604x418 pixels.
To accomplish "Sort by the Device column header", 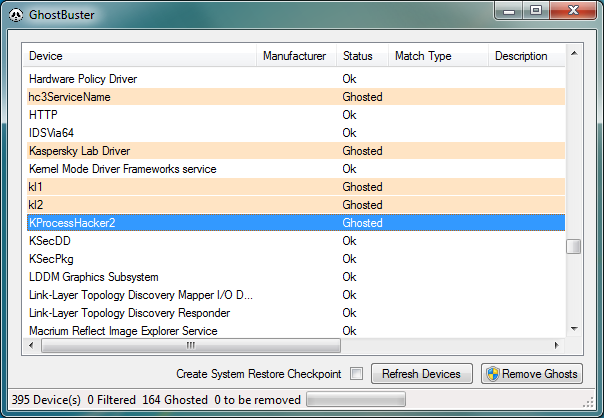I will pyautogui.click(x=140, y=56).
